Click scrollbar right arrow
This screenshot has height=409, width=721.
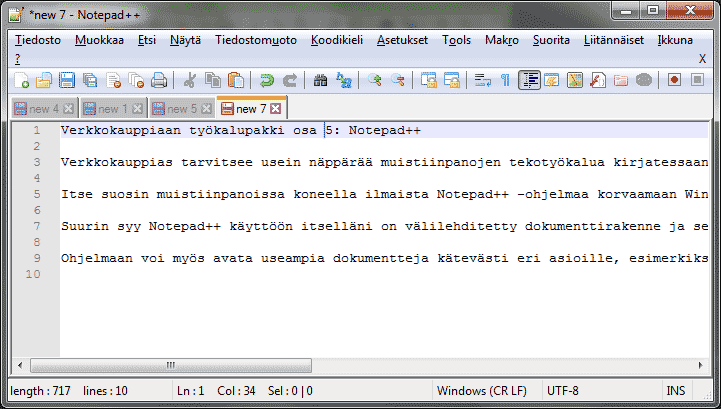coord(700,365)
